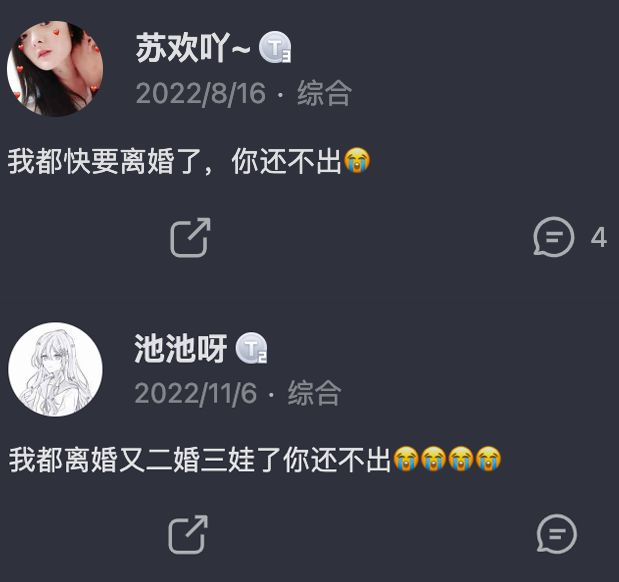
Task: Open 综合 tag on 池池呀's post
Action: coord(314,393)
